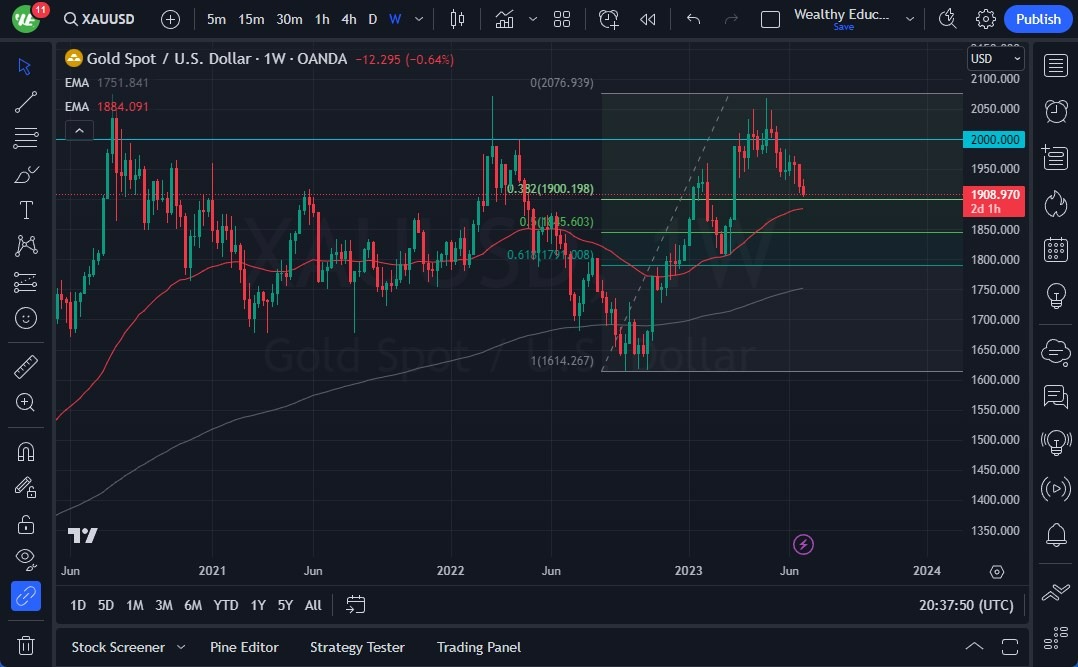Select the 30m timeframe

(x=289, y=19)
